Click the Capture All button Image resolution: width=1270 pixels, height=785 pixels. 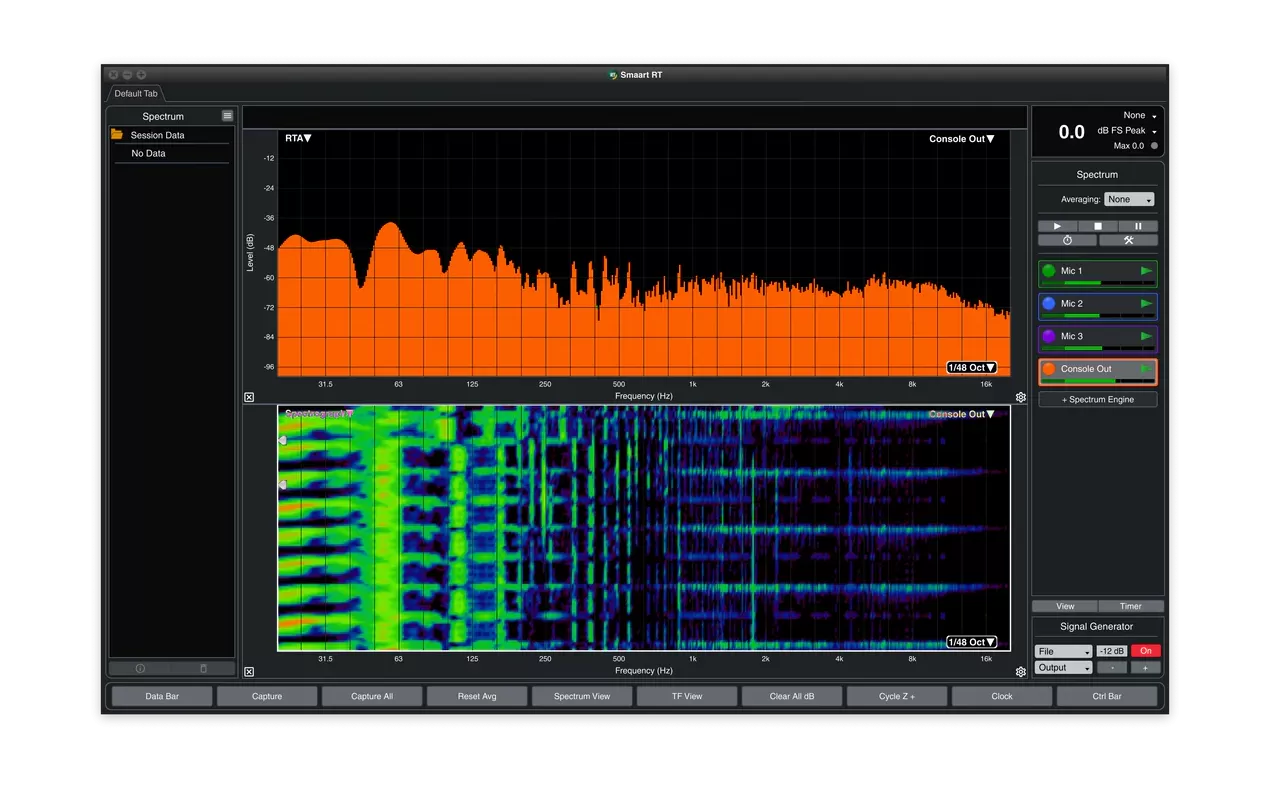[x=372, y=696]
